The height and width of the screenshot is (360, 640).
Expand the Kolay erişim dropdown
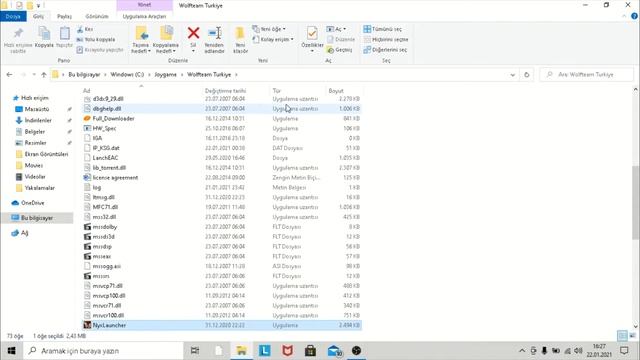click(x=273, y=40)
